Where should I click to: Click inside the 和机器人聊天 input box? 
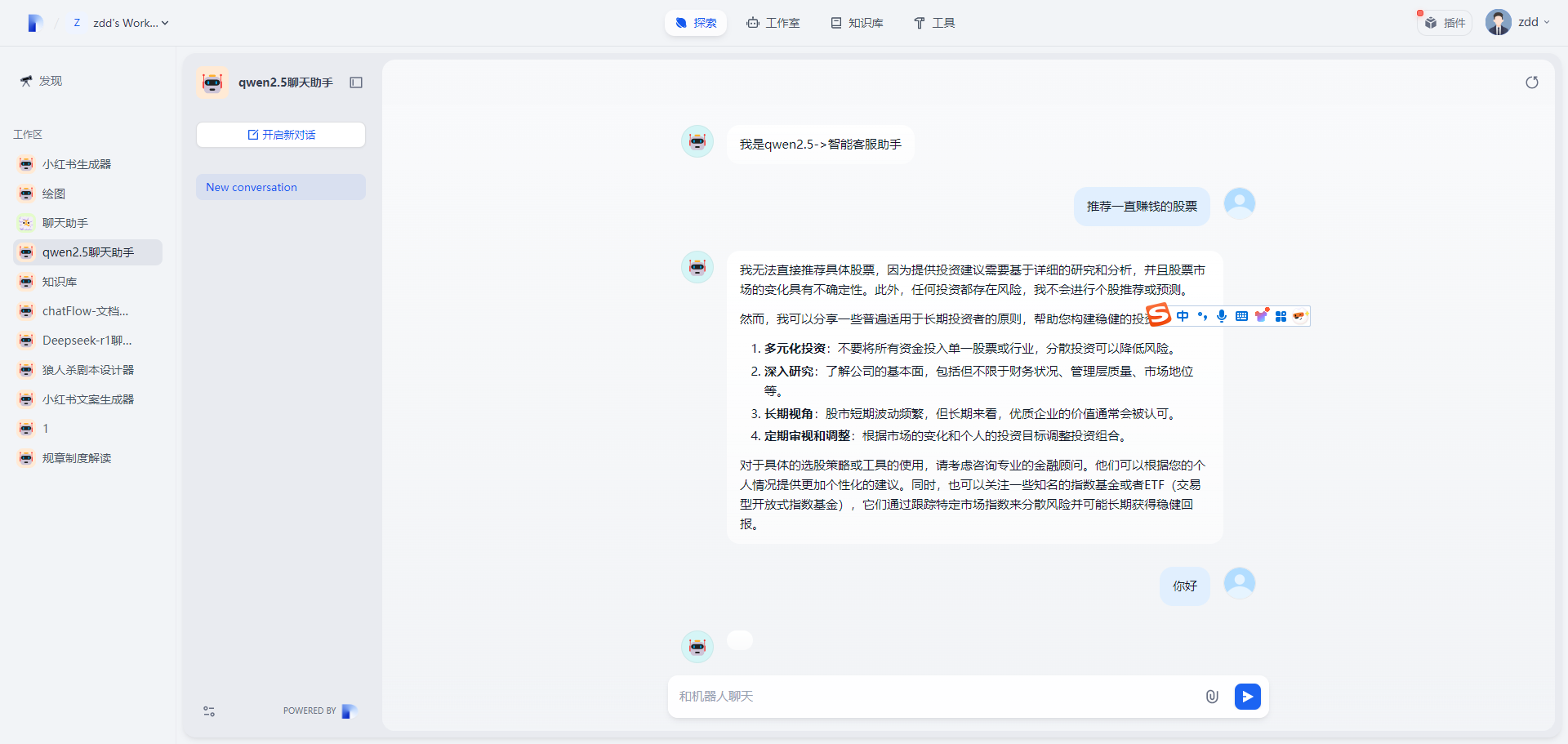click(898, 697)
